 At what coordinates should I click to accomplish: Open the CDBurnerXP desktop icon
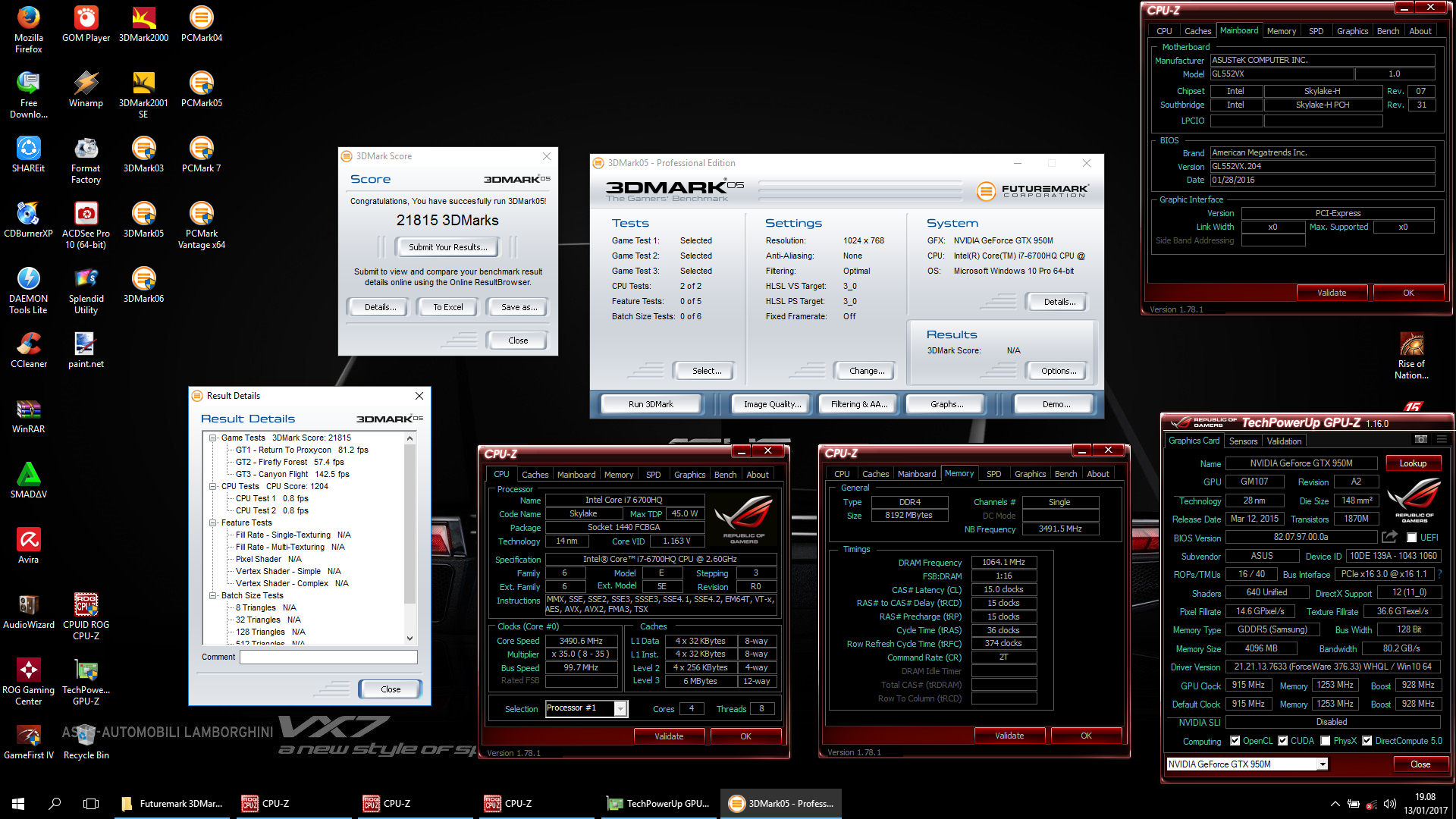pos(29,219)
